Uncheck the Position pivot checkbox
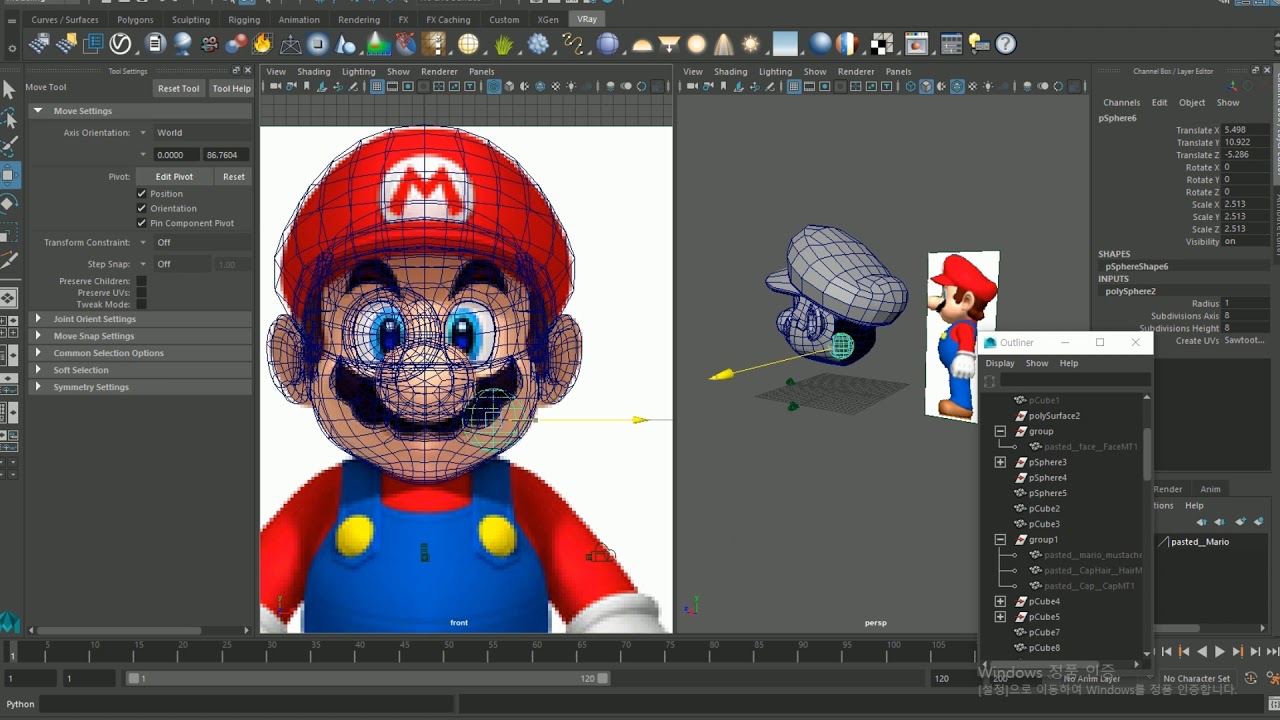The width and height of the screenshot is (1280, 720). (141, 194)
